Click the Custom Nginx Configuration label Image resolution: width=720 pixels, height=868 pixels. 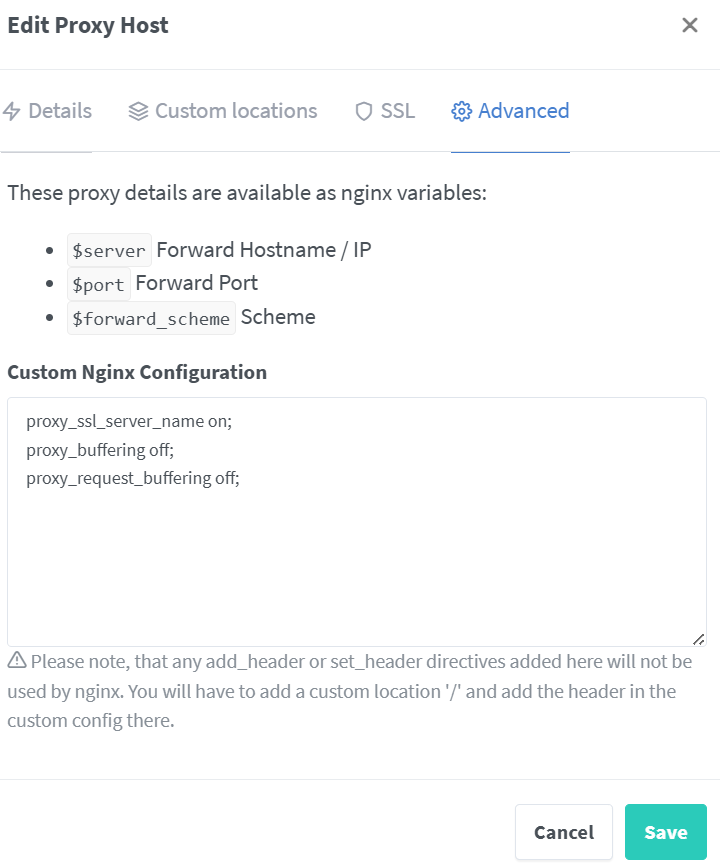coord(137,371)
